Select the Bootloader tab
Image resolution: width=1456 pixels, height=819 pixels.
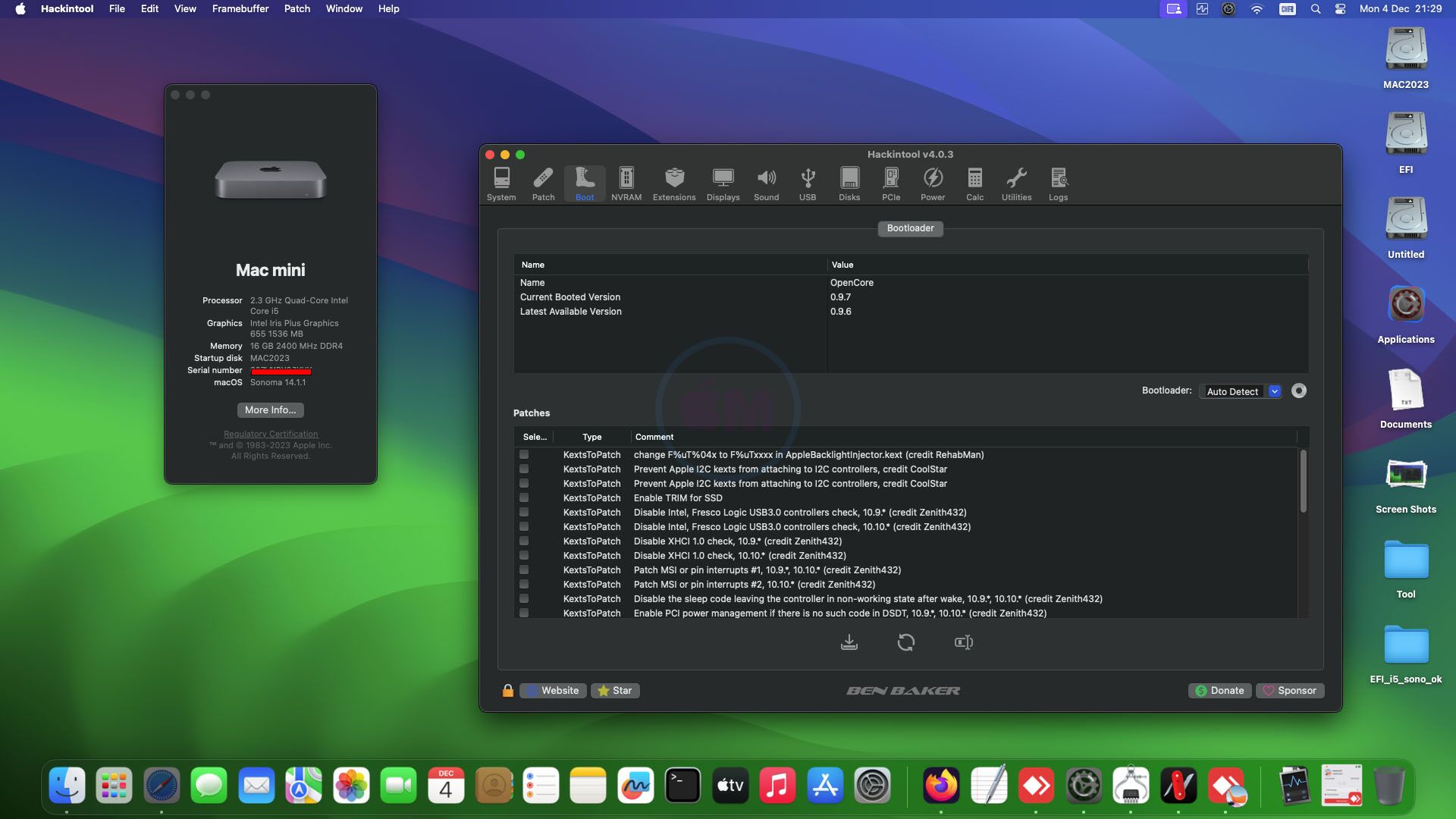911,228
